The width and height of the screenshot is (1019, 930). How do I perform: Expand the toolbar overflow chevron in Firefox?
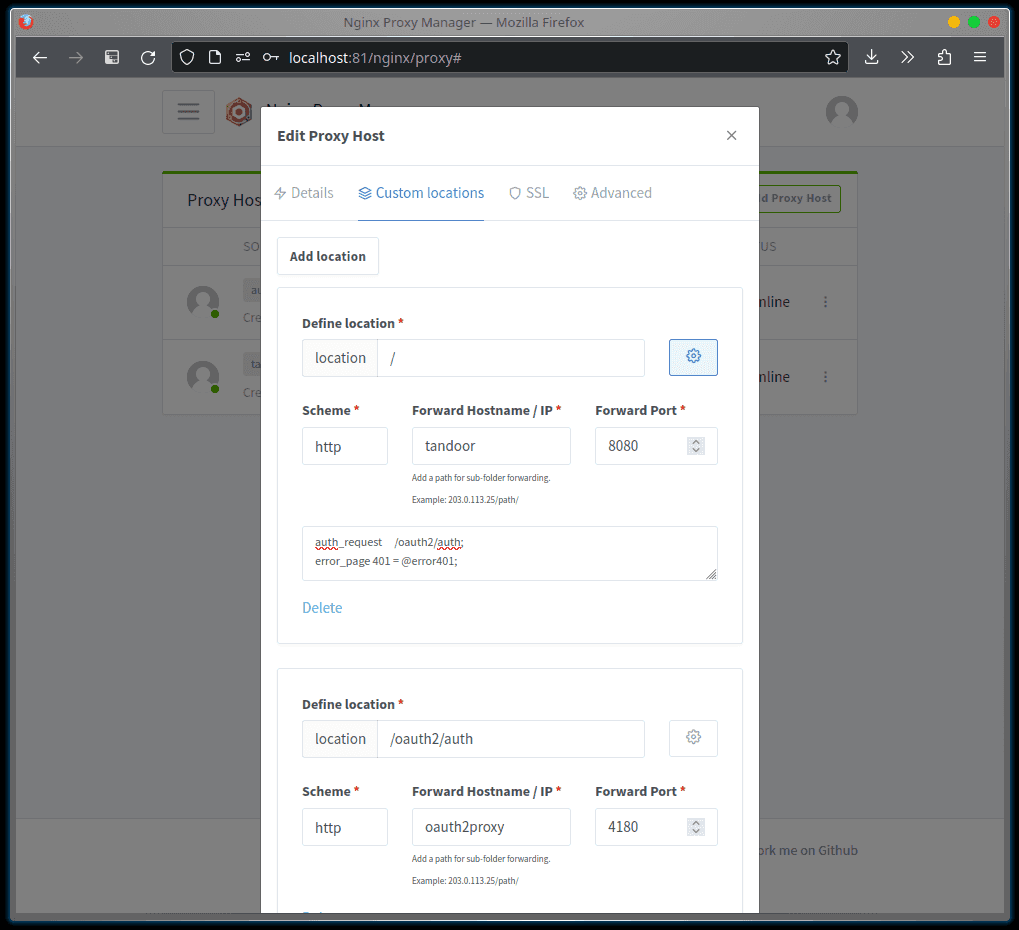908,58
